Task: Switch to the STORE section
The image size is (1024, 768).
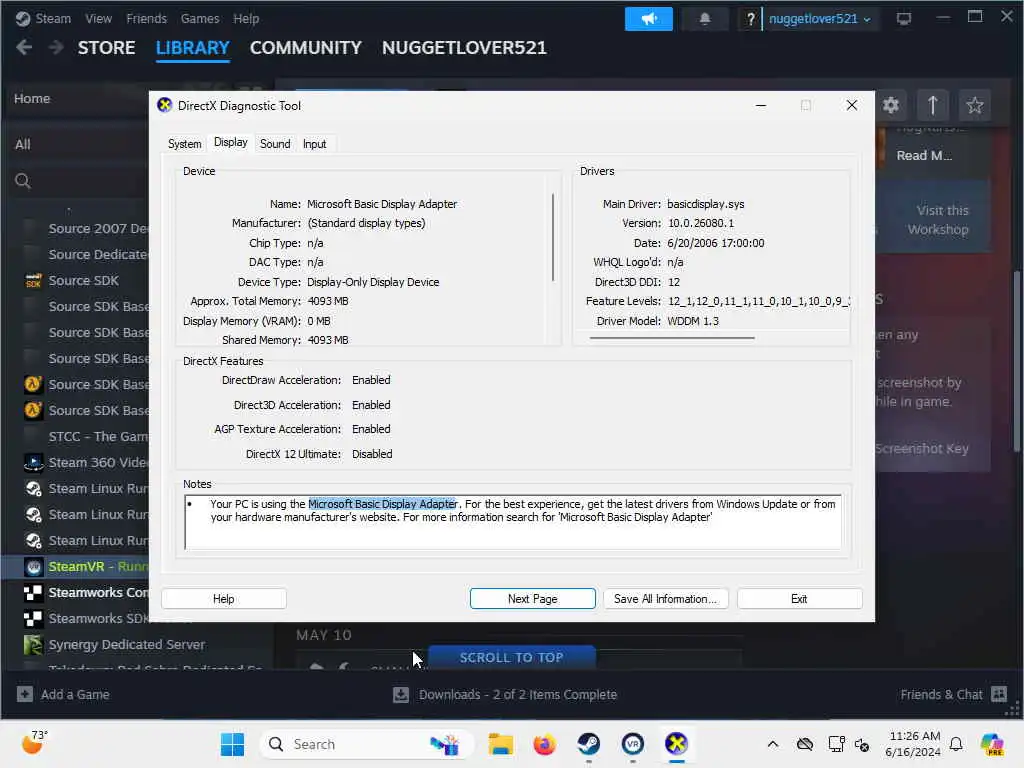Action: (106, 48)
